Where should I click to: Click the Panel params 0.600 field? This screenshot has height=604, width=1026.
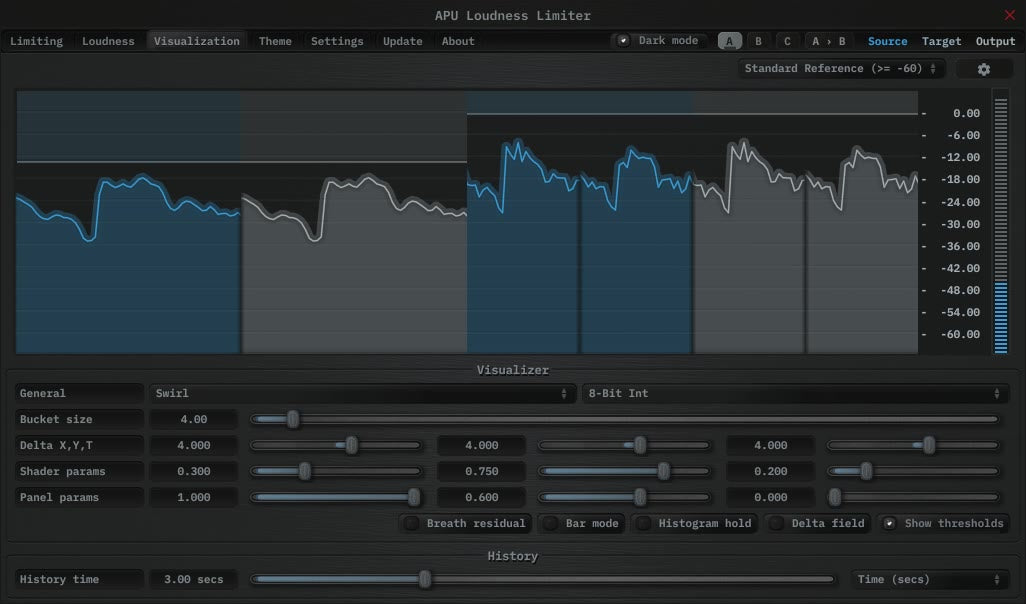[482, 497]
